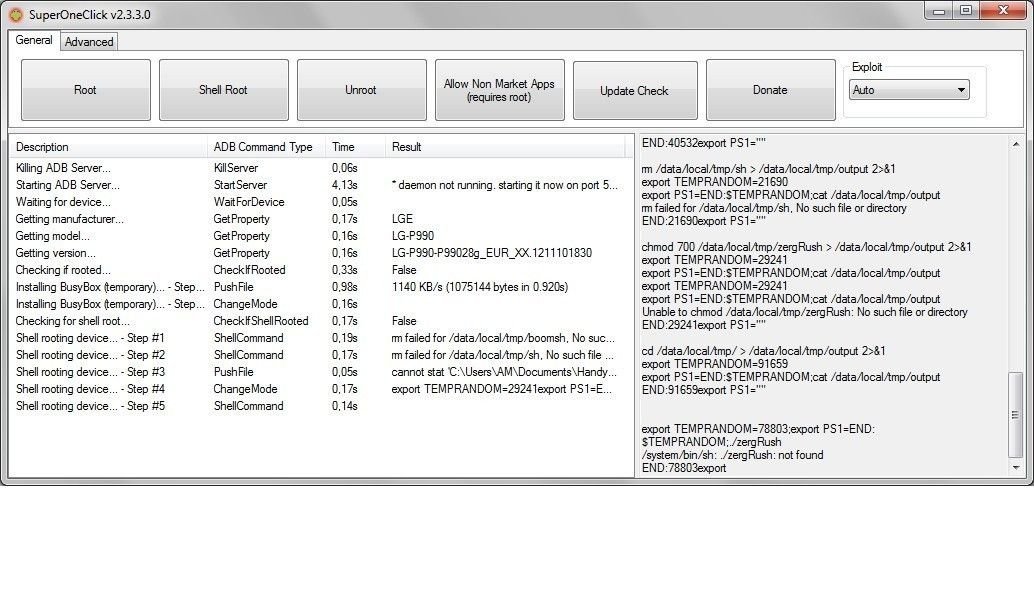
Task: Click the 'CheckIfRooted' command cell
Action: click(249, 270)
